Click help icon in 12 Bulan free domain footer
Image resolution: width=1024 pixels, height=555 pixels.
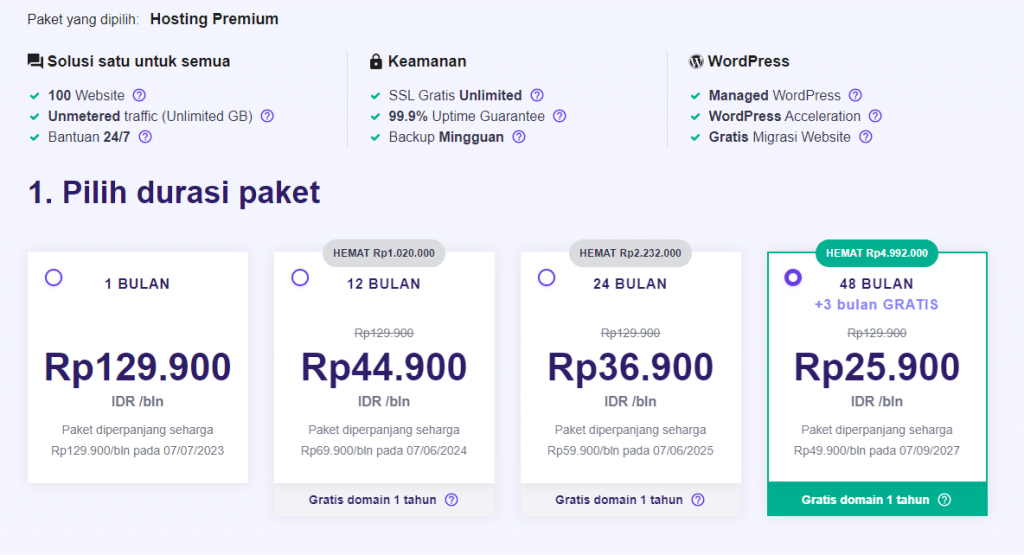tap(451, 500)
